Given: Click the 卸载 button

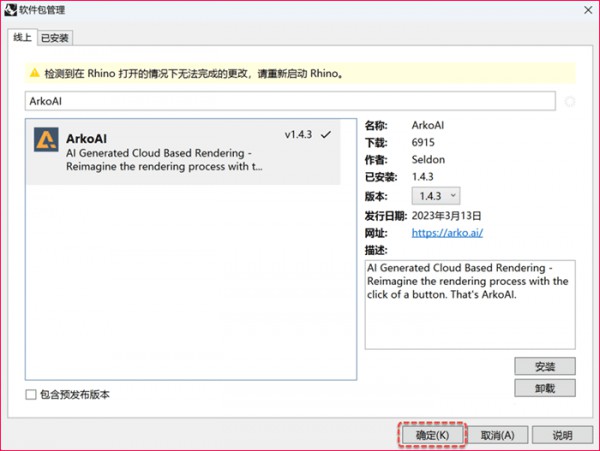Looking at the screenshot, I should coord(545,388).
